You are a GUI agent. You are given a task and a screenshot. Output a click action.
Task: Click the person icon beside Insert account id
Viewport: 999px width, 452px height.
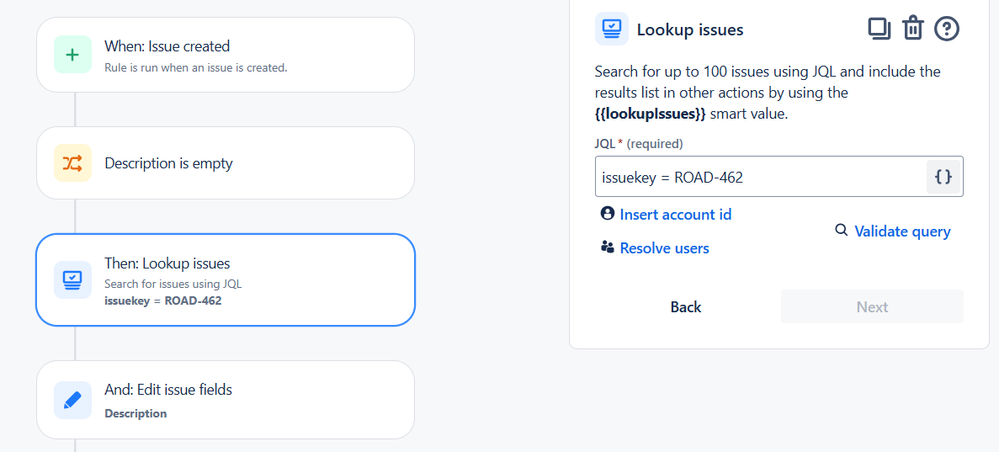(607, 213)
